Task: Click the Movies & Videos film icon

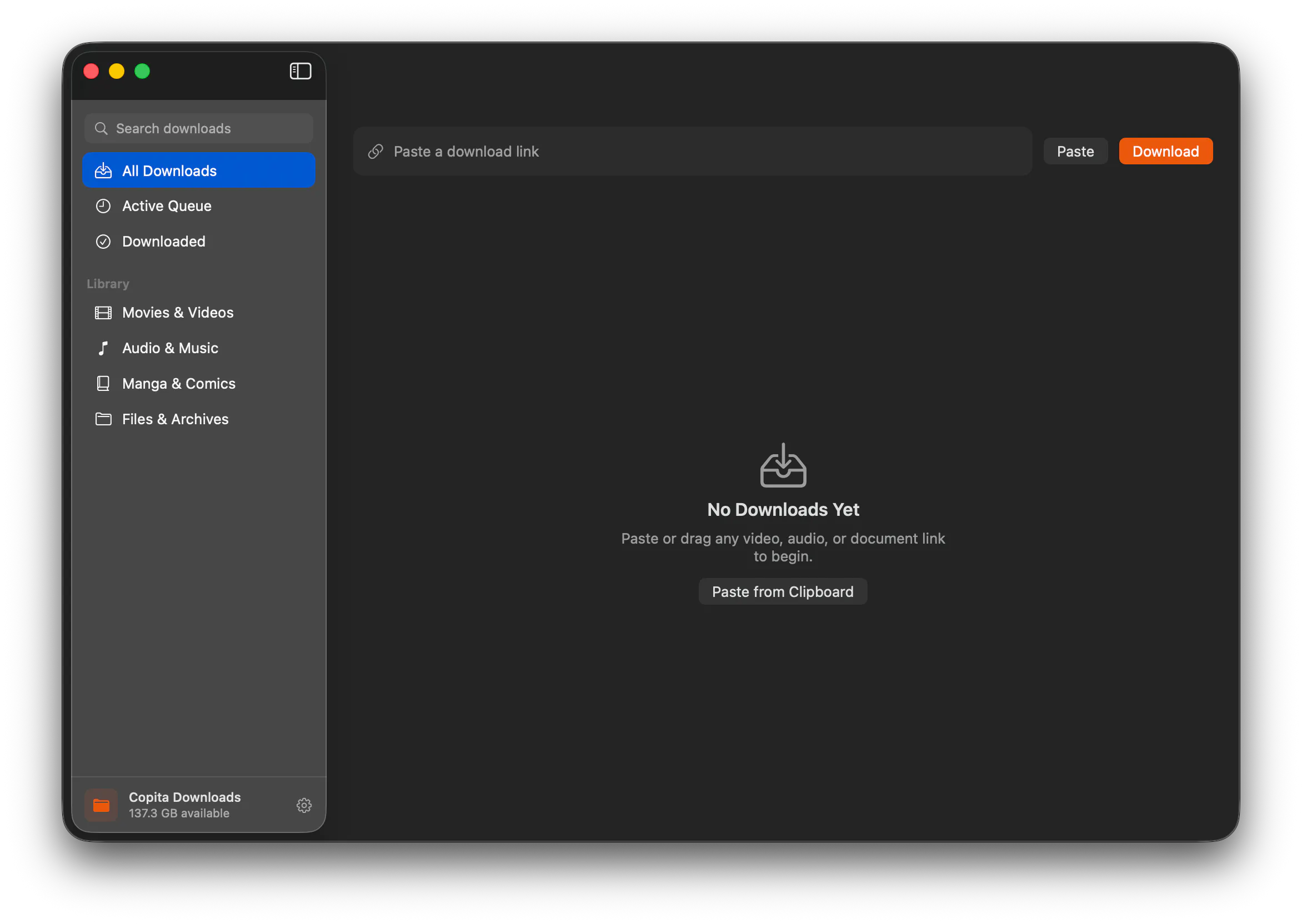Action: click(103, 313)
